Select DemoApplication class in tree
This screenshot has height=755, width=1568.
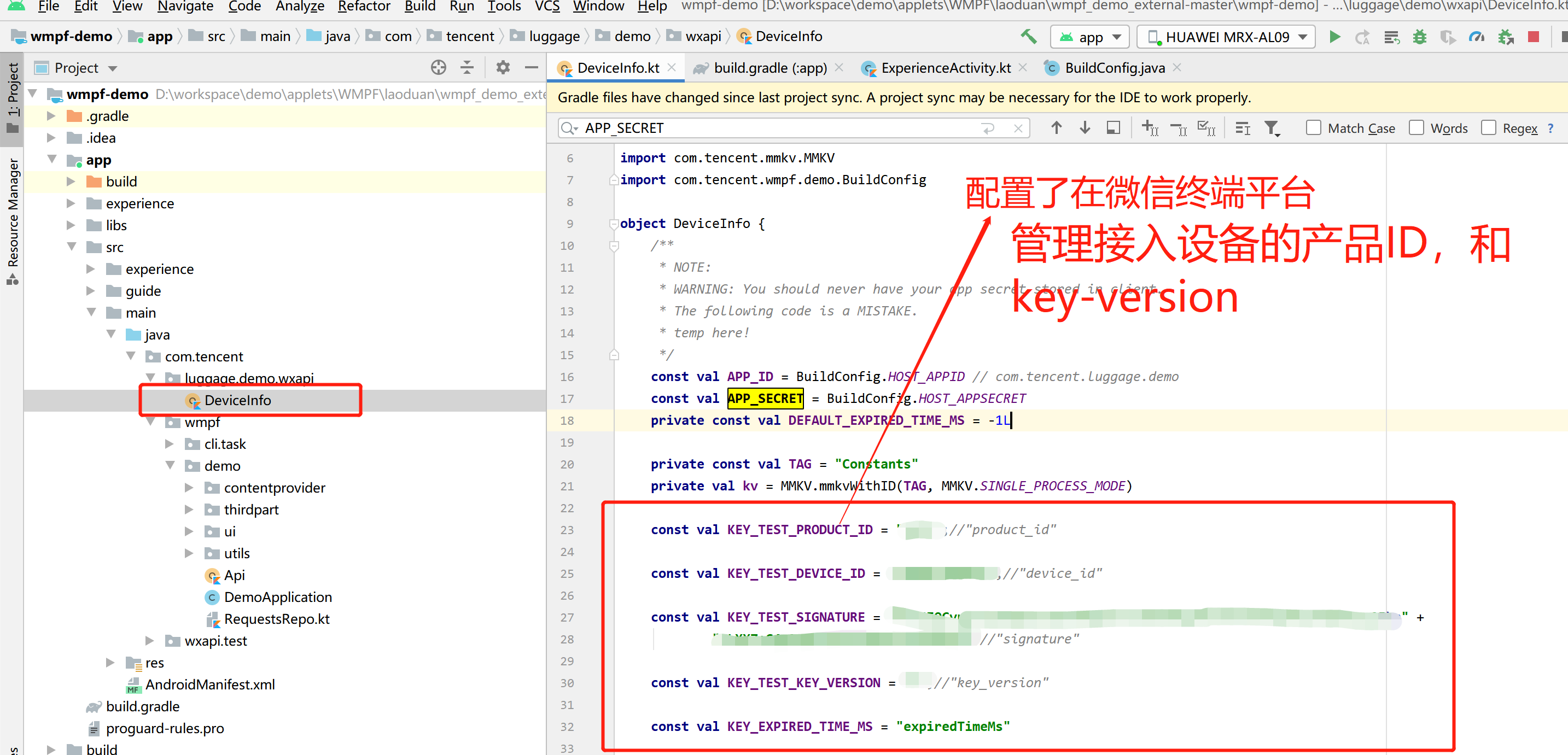(278, 597)
